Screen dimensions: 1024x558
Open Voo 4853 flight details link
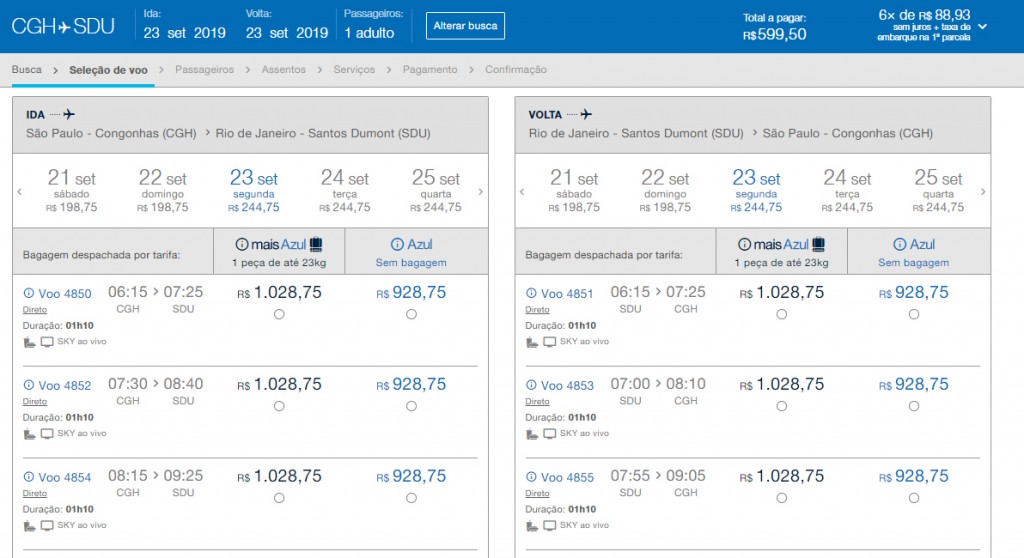(568, 386)
